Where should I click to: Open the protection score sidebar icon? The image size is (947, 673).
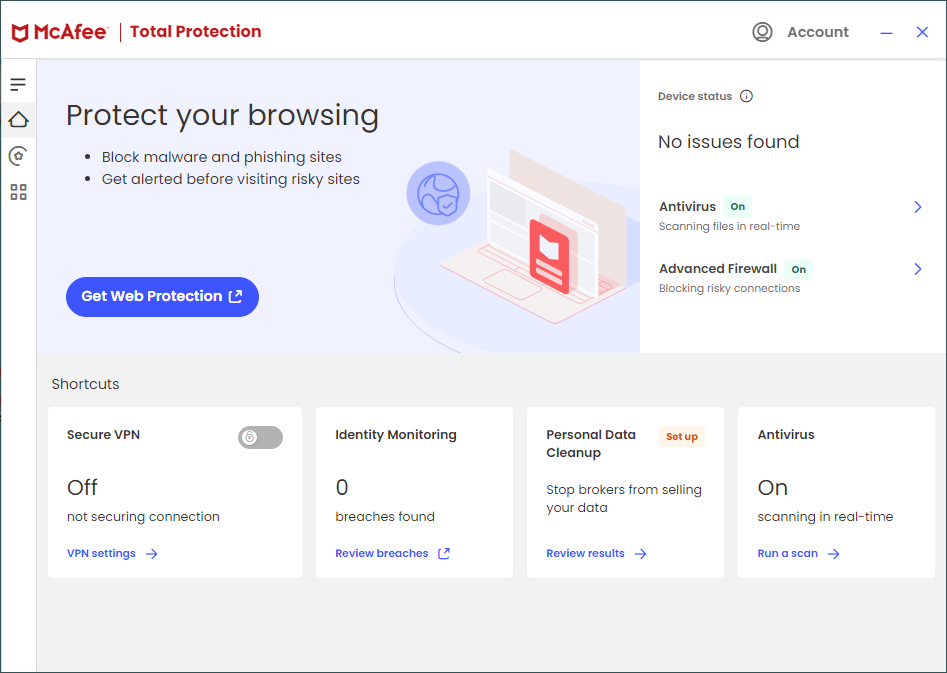[18, 156]
